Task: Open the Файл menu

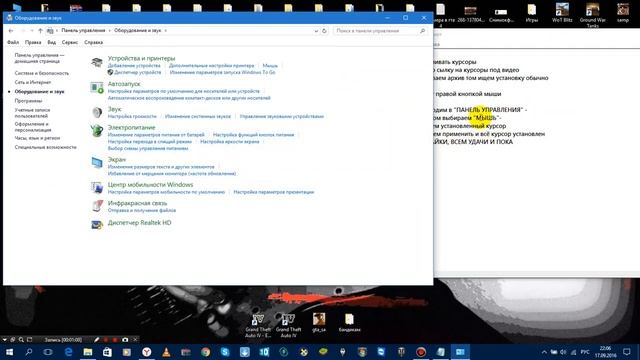Action: coord(13,42)
